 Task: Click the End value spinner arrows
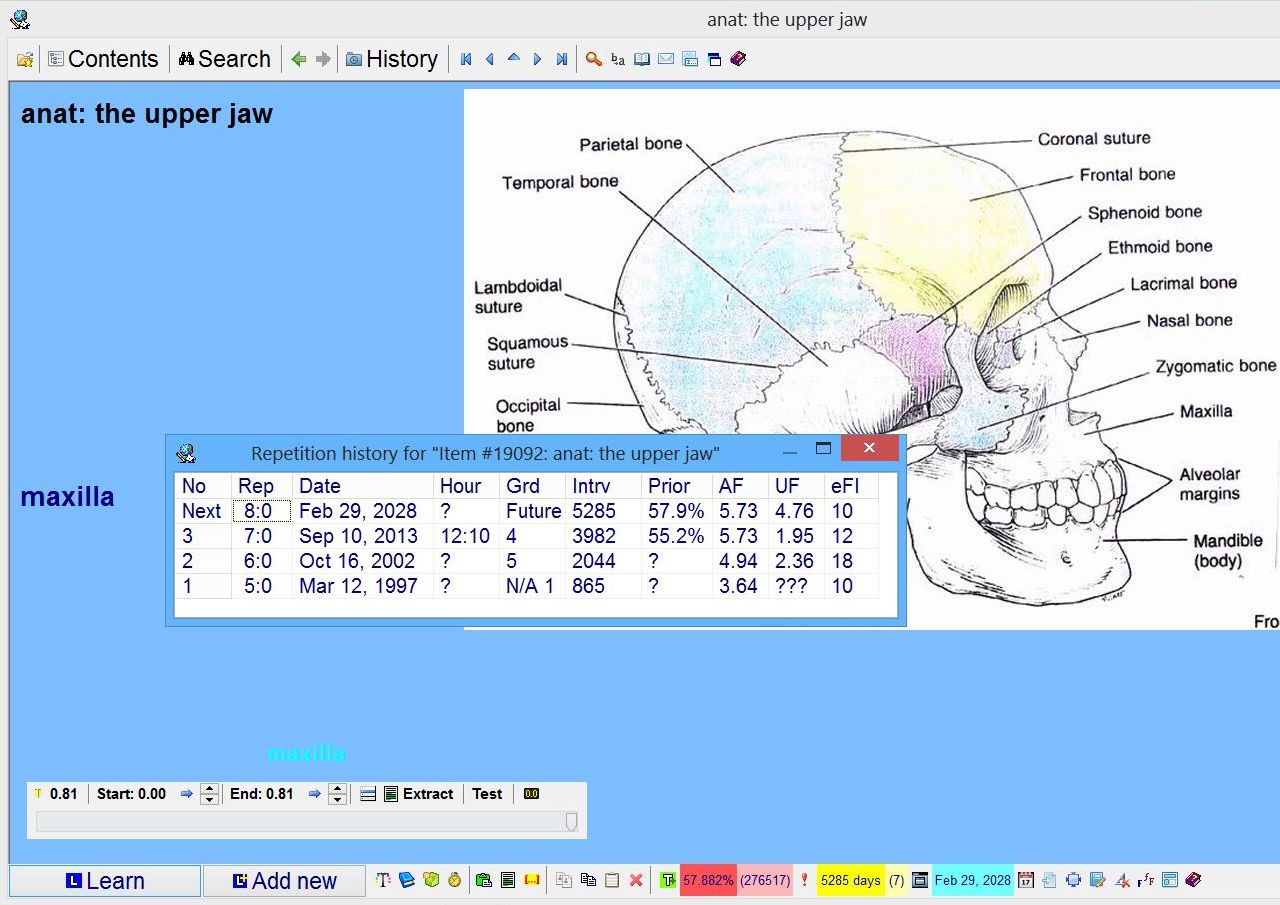pos(338,794)
